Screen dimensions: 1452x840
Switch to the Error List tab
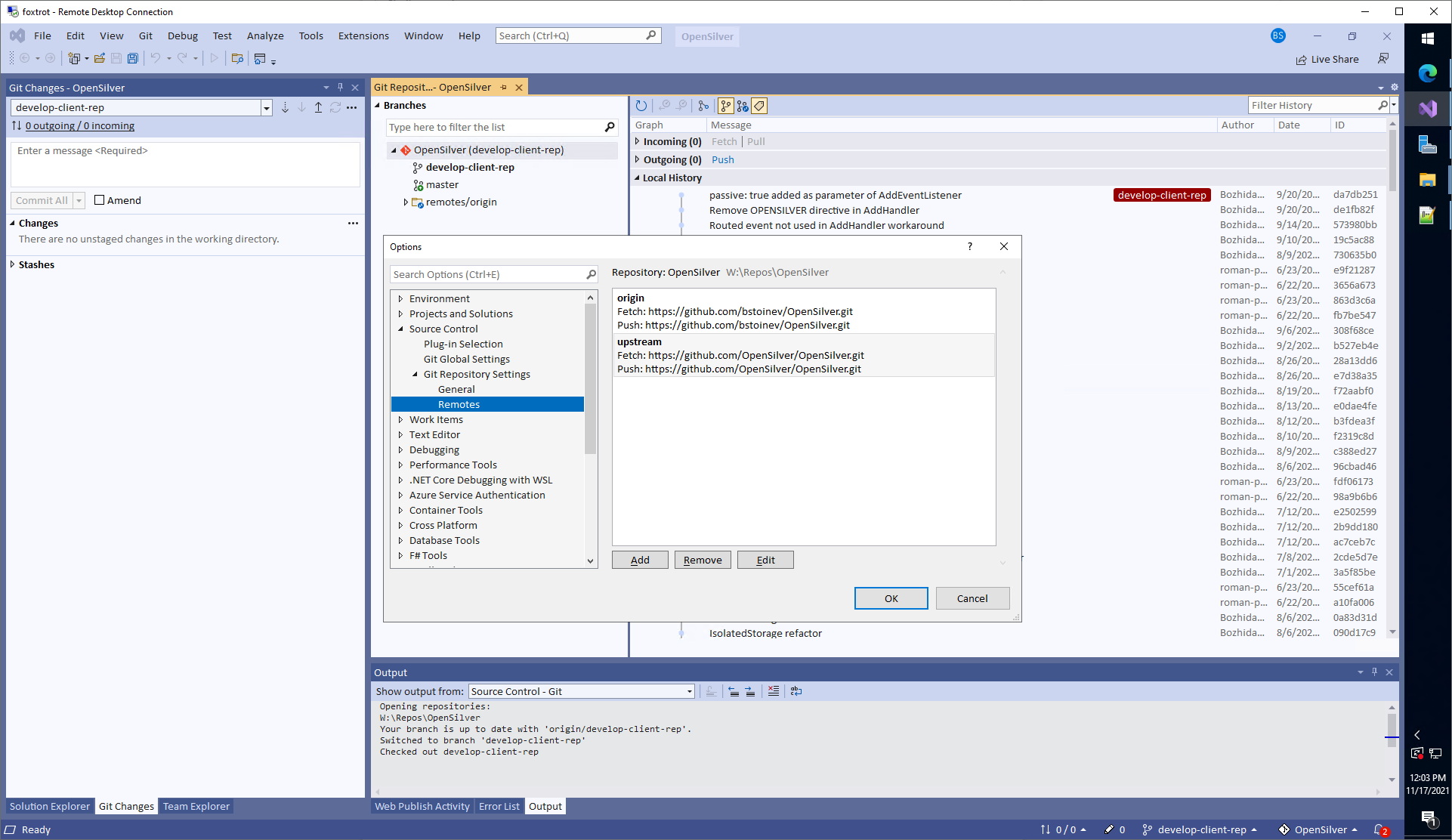click(499, 806)
